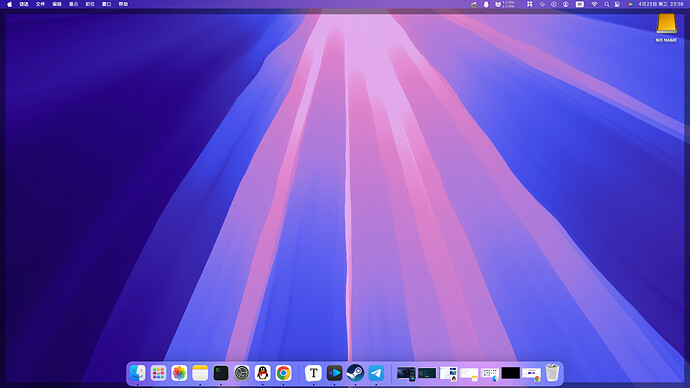Launch Steam from the Dock
The image size is (690, 388).
tap(355, 373)
